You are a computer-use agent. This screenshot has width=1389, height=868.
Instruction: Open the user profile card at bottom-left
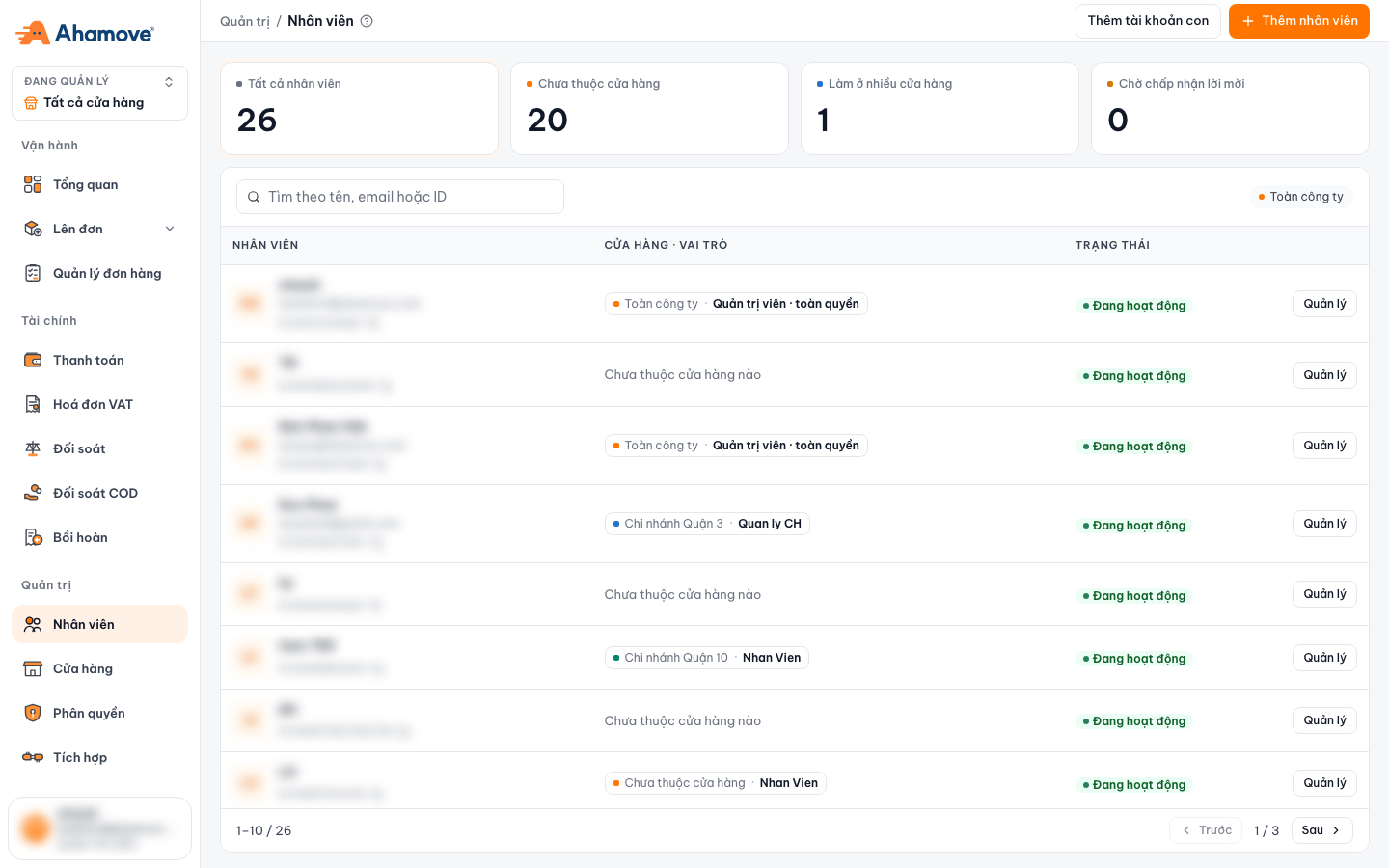click(x=99, y=828)
